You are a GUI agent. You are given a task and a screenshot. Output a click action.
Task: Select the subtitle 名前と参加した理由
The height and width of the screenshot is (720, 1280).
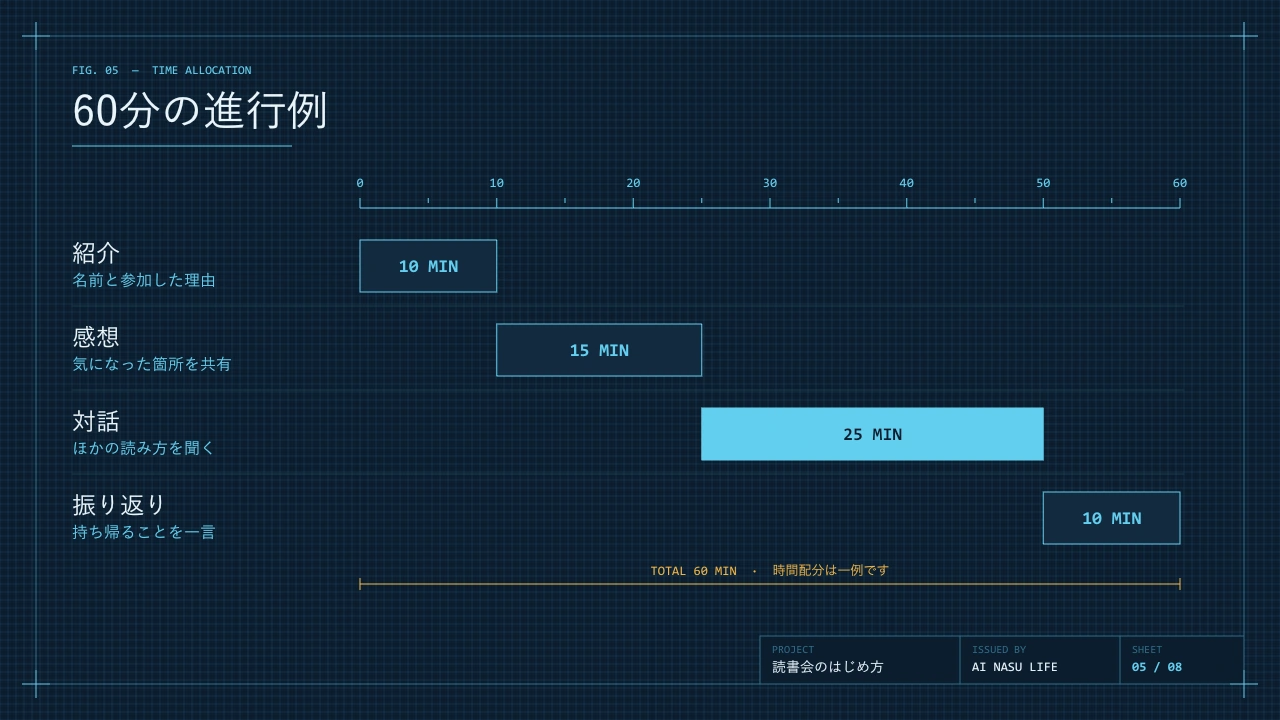[x=144, y=280]
